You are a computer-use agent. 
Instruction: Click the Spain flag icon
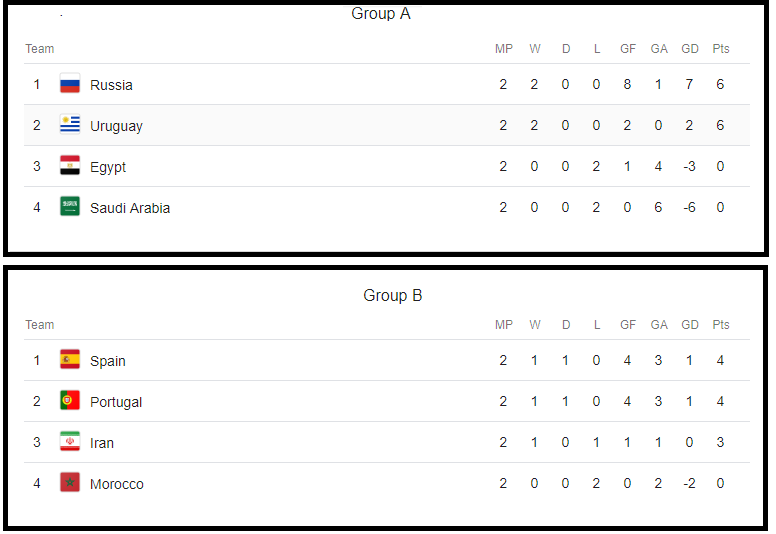coord(70,360)
